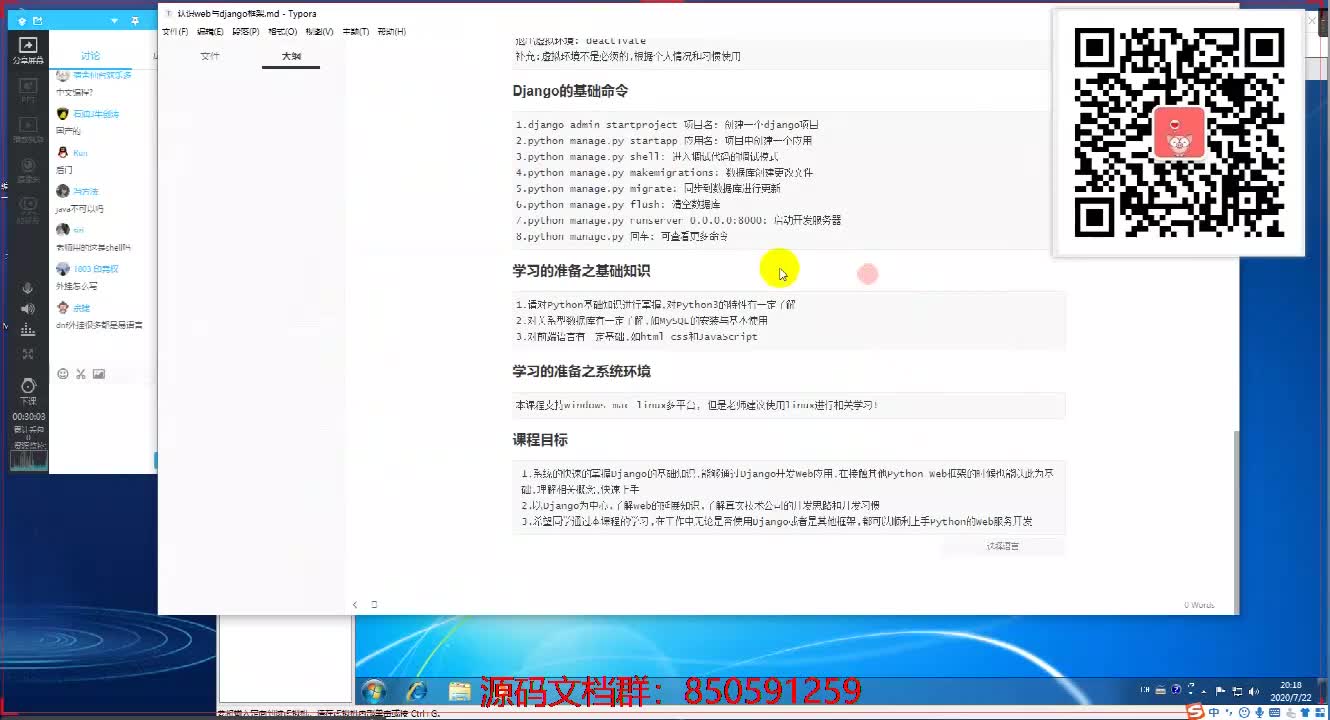Open the Windows Start menu orb
The image size is (1330, 720).
pos(374,691)
